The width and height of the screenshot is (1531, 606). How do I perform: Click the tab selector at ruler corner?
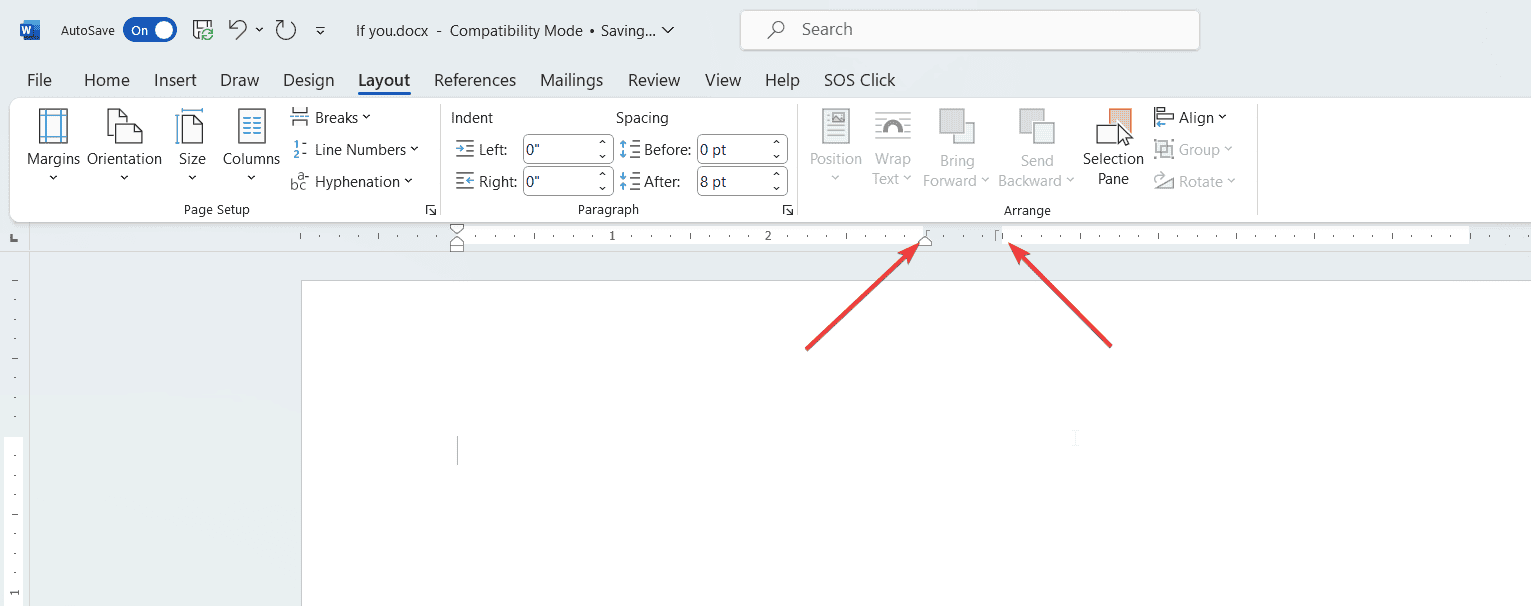click(14, 238)
